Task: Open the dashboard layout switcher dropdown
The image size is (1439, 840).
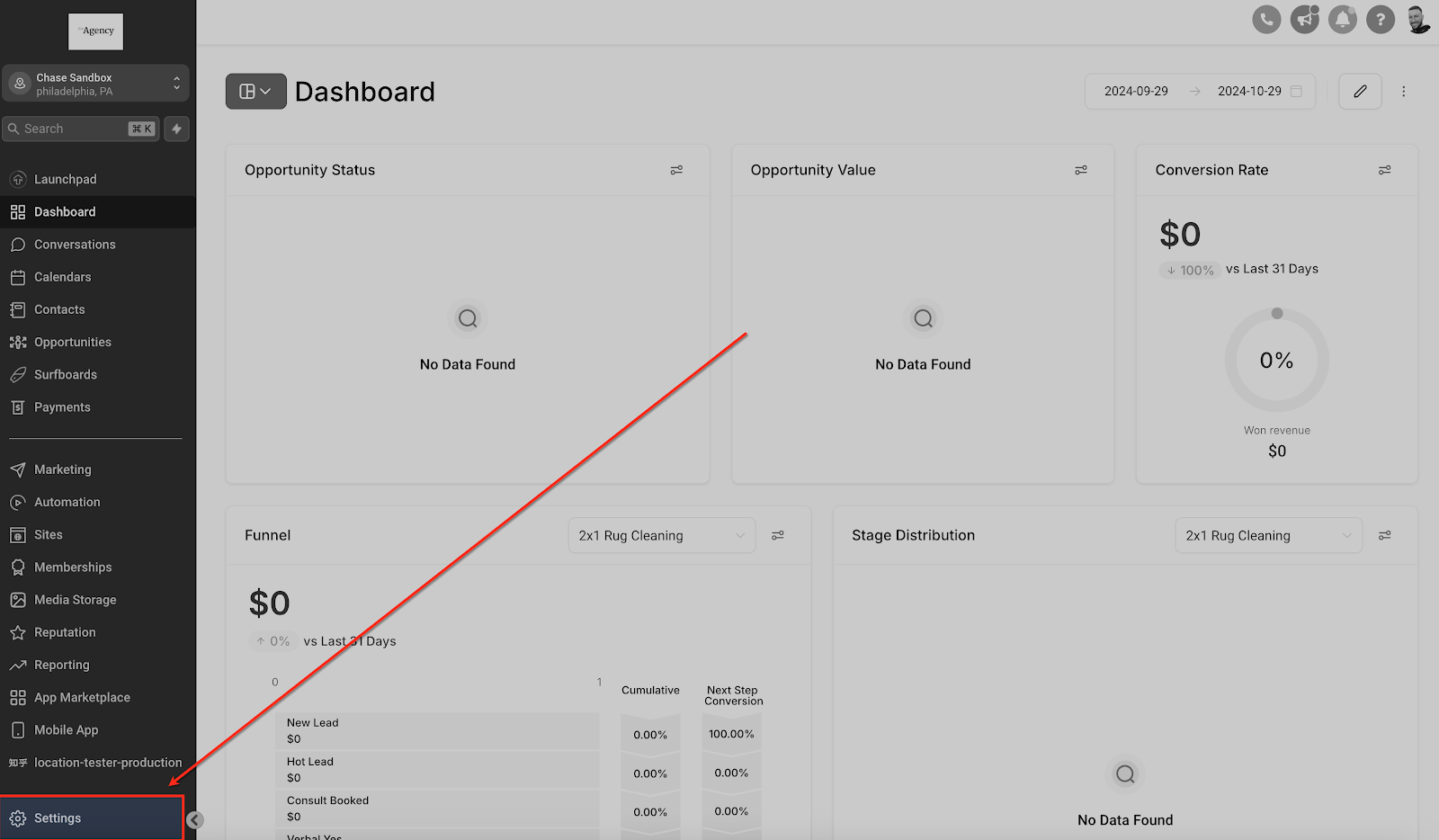Action: (x=256, y=91)
